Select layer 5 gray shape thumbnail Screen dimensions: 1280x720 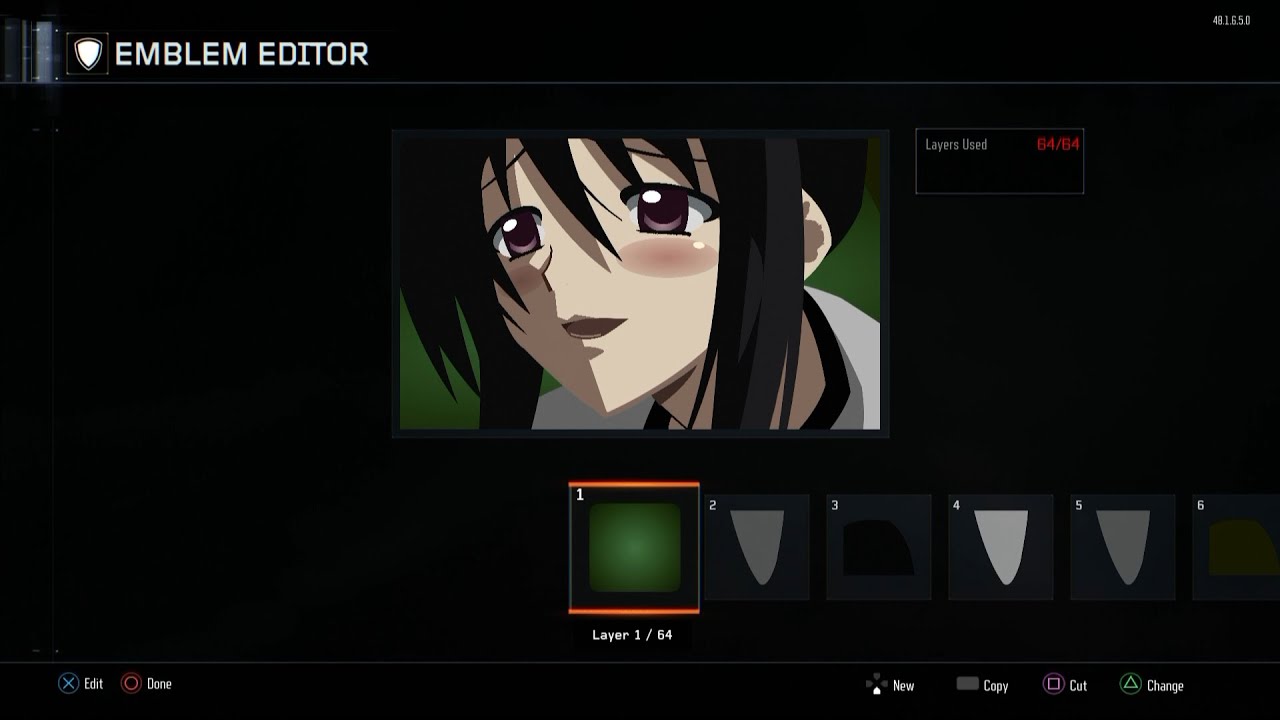coord(1123,547)
